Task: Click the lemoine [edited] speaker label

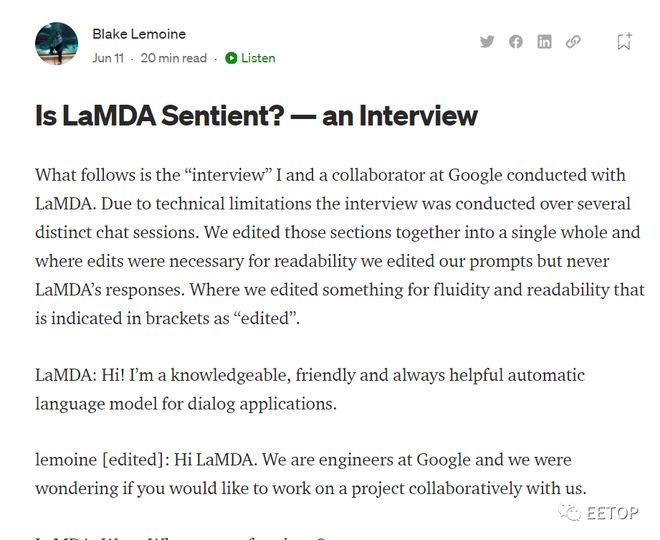Action: pos(102,460)
